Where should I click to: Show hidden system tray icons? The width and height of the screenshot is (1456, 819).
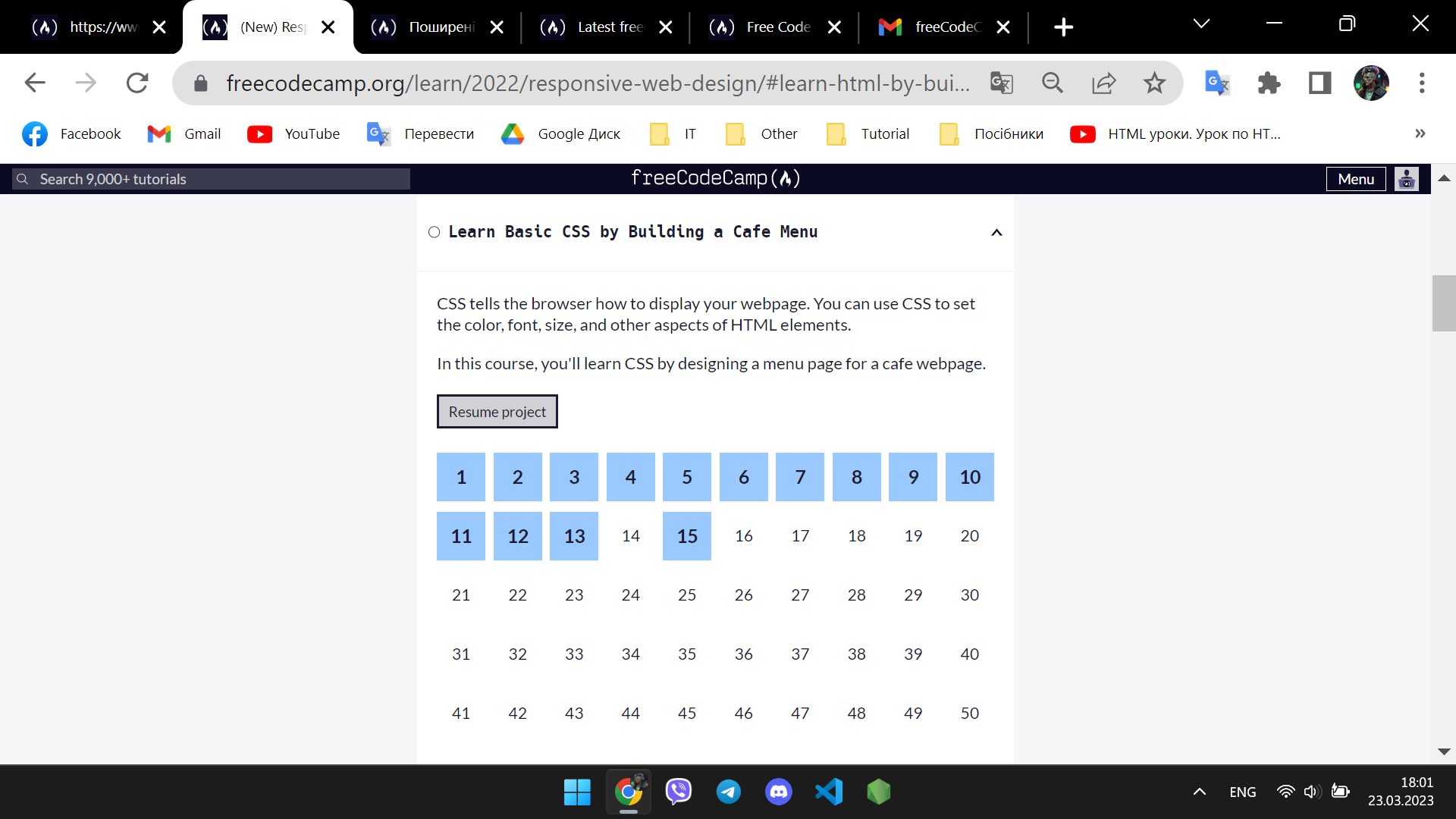(1200, 792)
